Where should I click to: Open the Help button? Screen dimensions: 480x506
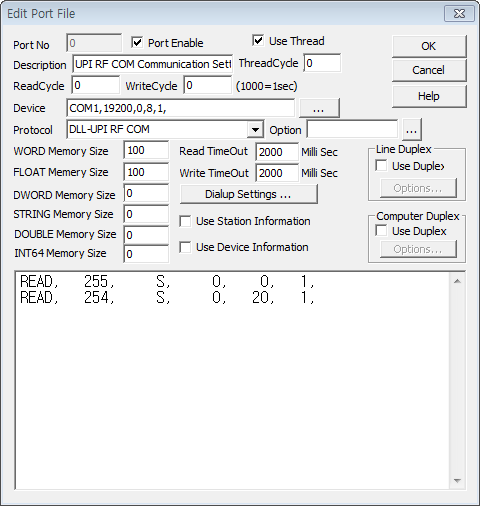pyautogui.click(x=429, y=96)
